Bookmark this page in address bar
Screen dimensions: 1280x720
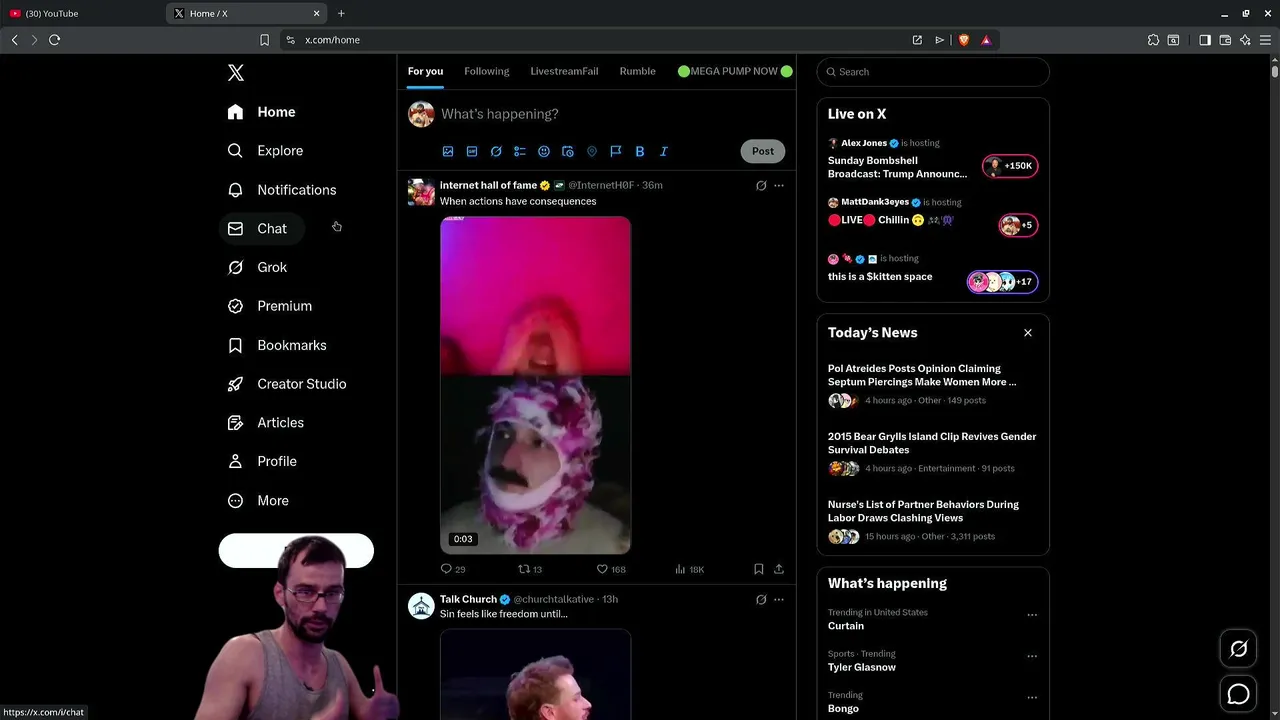click(x=264, y=40)
